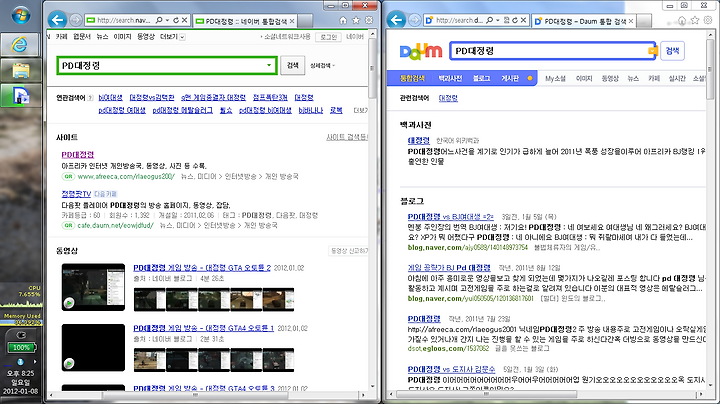Toggle compatibility view in Daum address bar
Image resolution: width=720 pixels, height=404 pixels.
coord(506,20)
